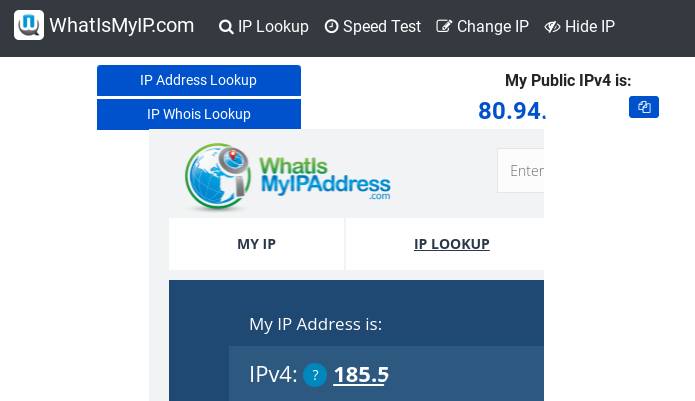Switch to the MY IP tab
The width and height of the screenshot is (695, 401).
(x=257, y=244)
